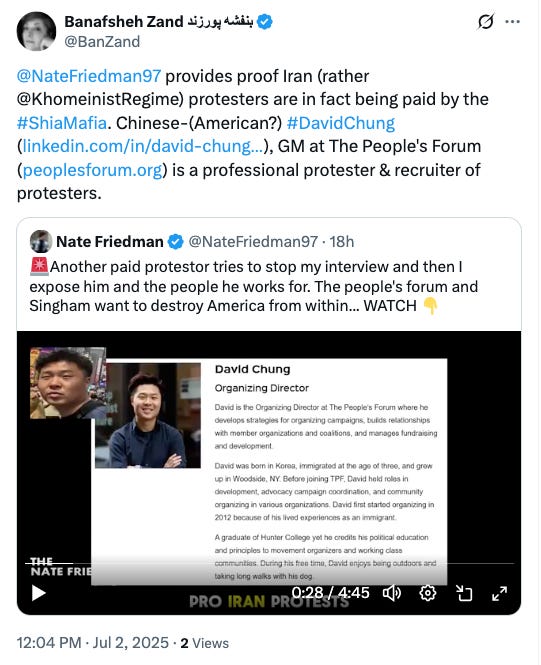Viewport: 541px width, 665px height.
Task: Open the #DavidChung hashtag
Action: point(341,123)
